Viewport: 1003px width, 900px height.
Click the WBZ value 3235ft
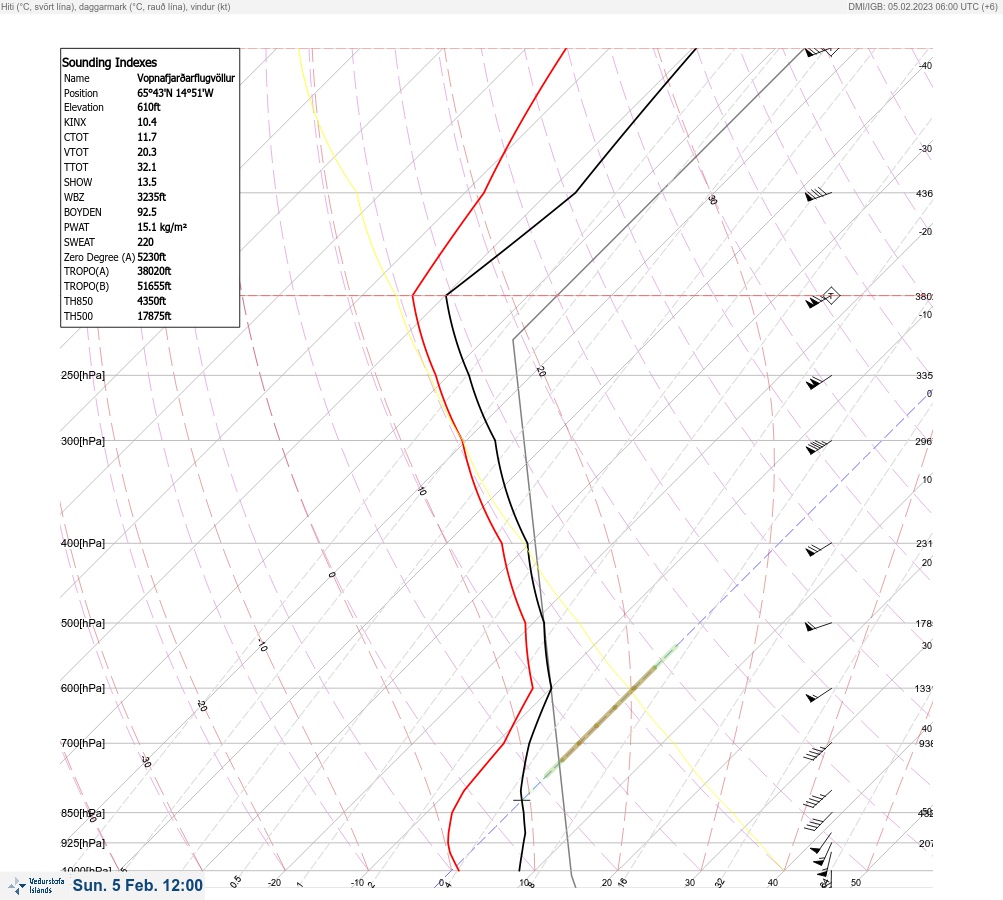coord(152,197)
